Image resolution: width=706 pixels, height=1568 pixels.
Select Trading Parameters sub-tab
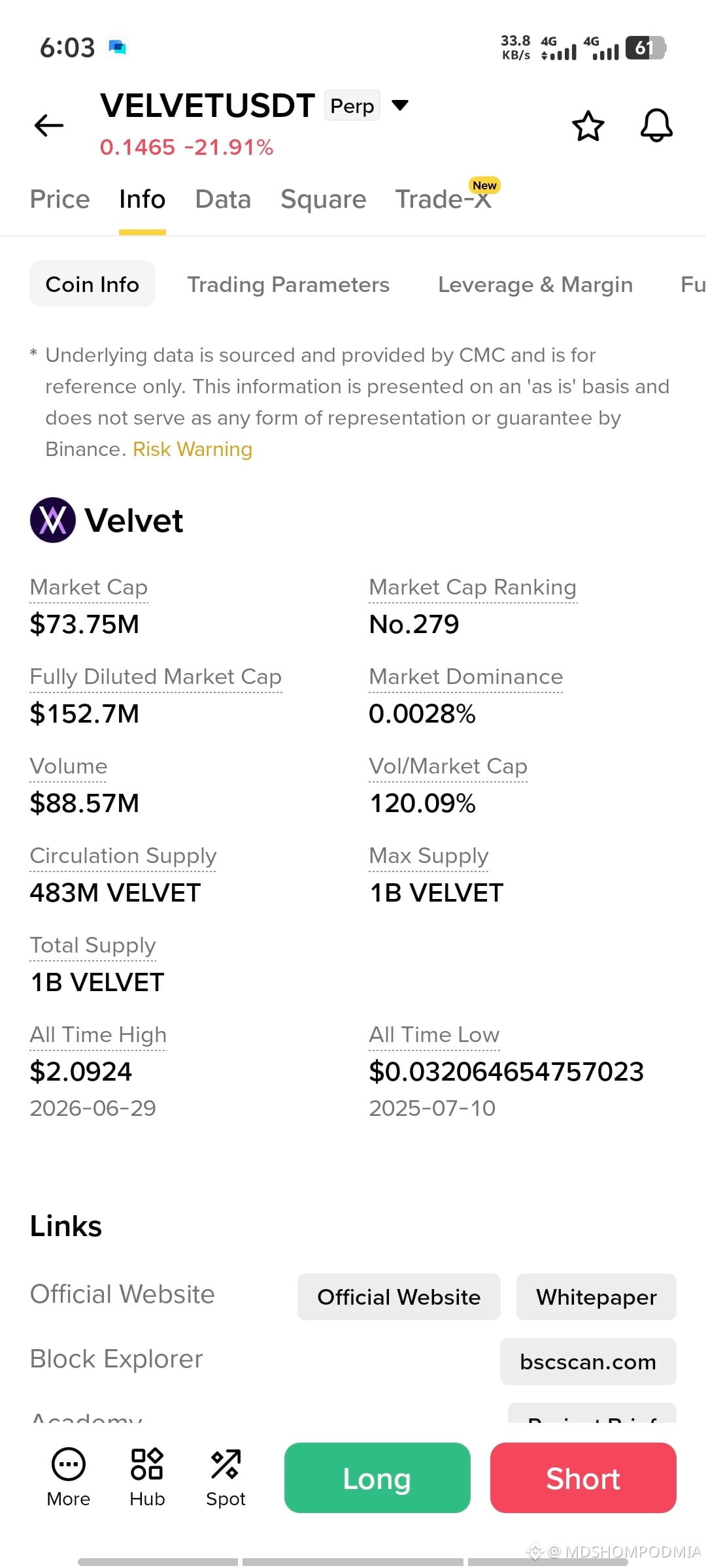click(x=288, y=284)
